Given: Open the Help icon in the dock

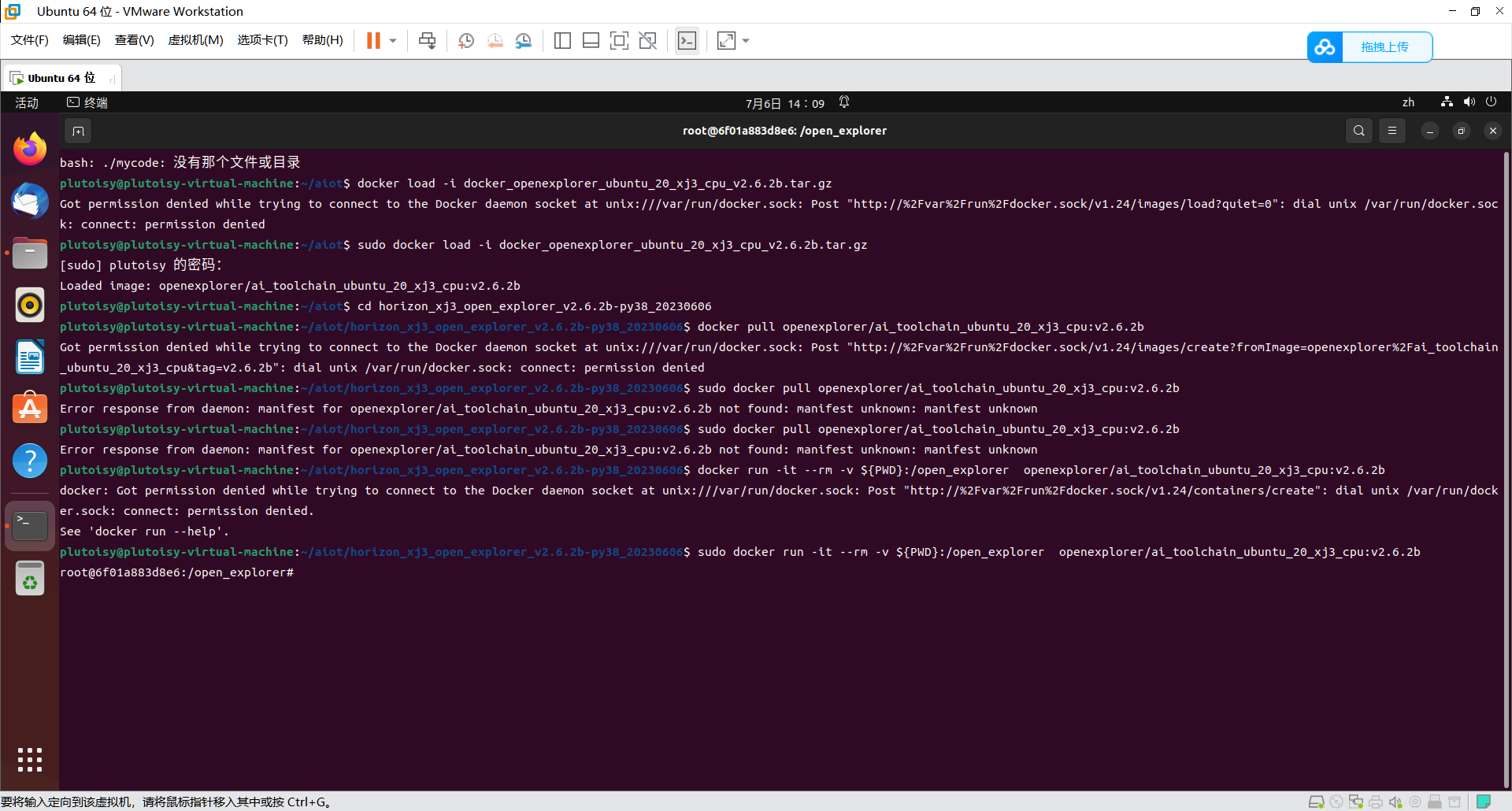Looking at the screenshot, I should tap(30, 461).
